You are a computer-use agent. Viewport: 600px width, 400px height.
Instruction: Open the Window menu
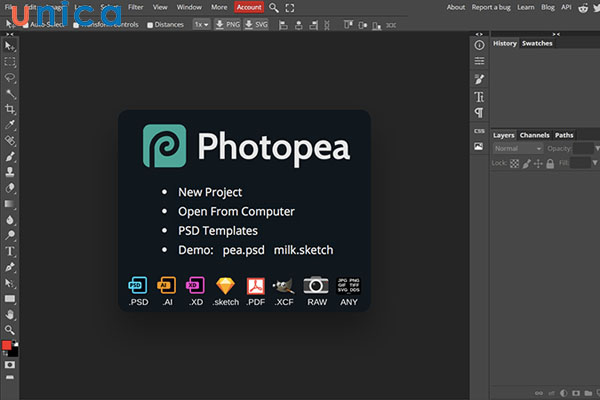coord(189,7)
